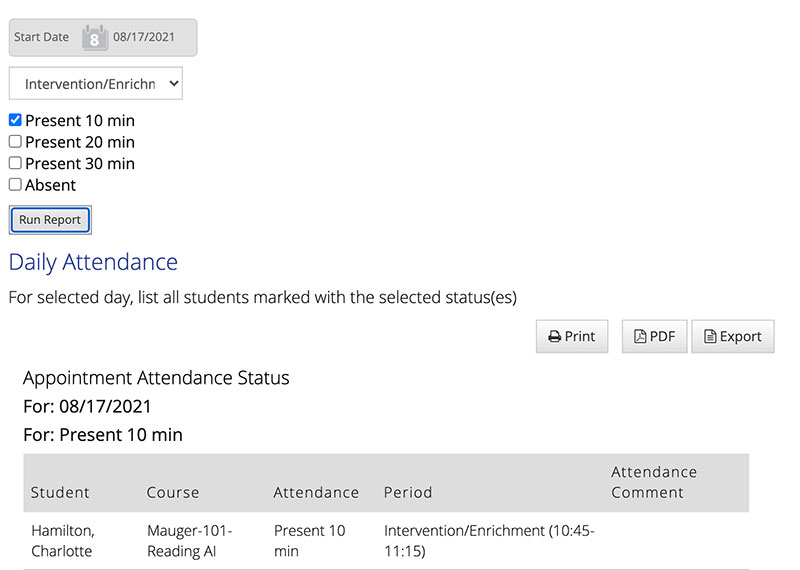Select the Attendance column header
The height and width of the screenshot is (570, 800).
(x=316, y=492)
